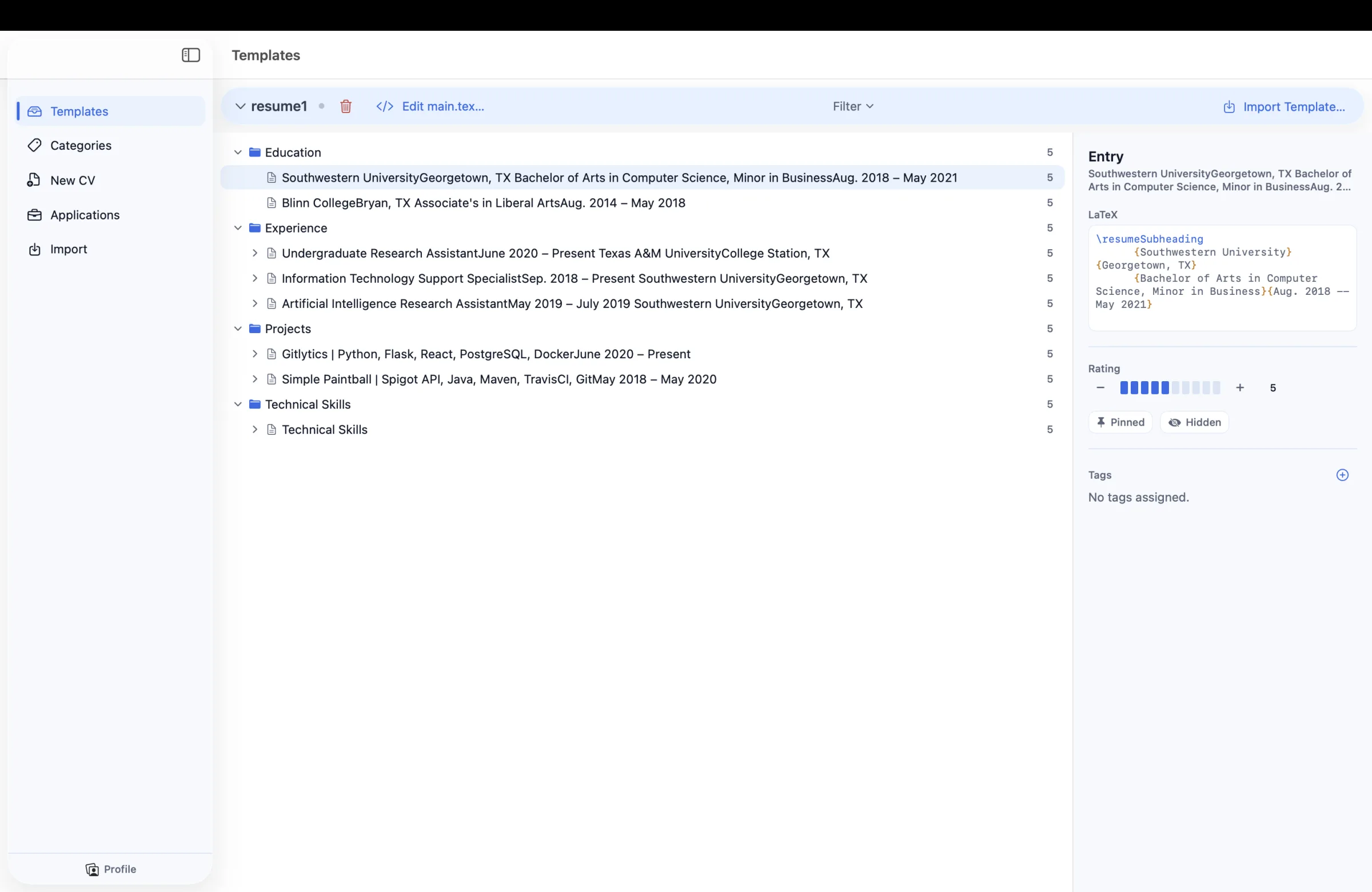Click inside the LaTeX code field
This screenshot has width=1372, height=892.
coord(1222,278)
